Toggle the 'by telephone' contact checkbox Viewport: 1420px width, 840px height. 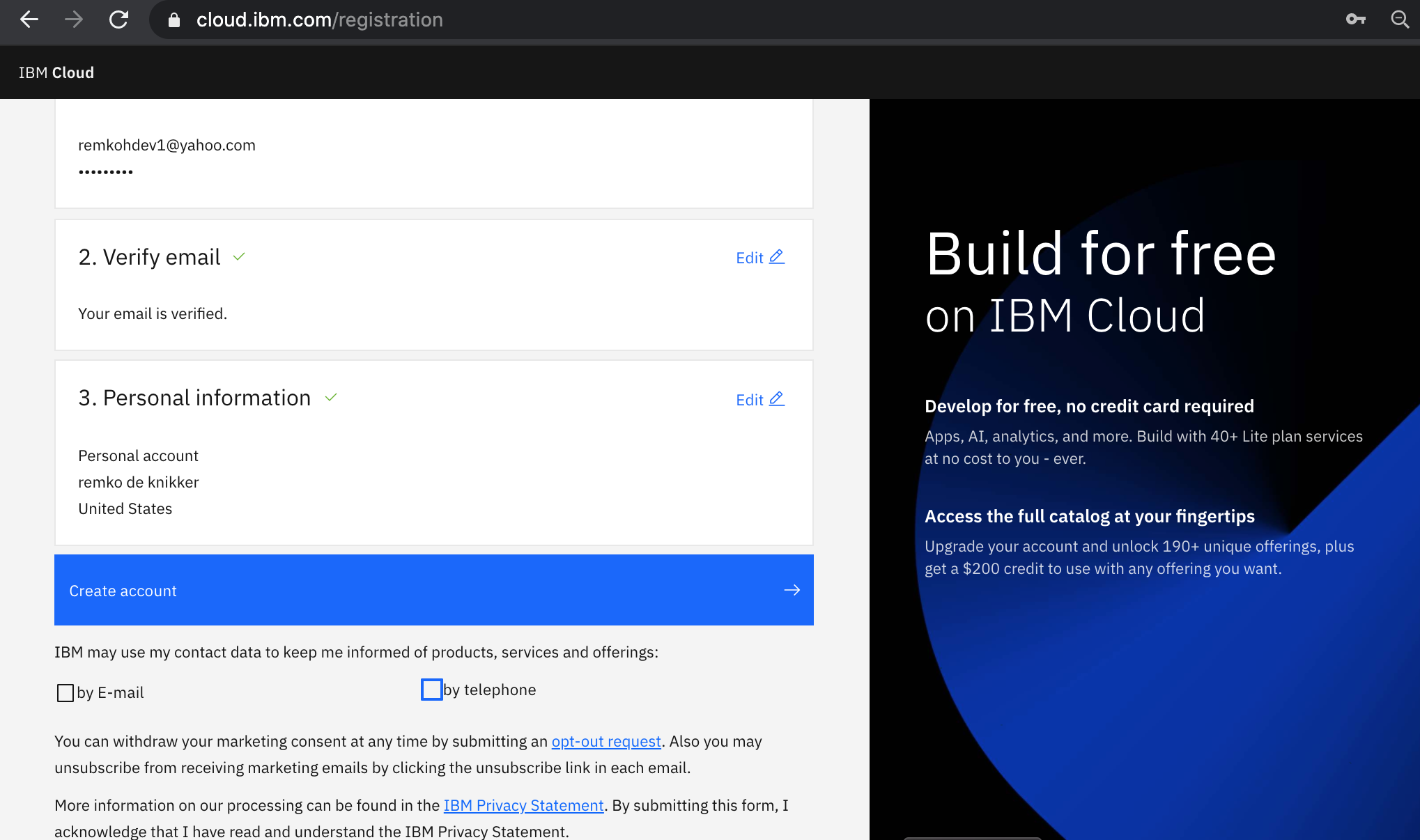[431, 690]
